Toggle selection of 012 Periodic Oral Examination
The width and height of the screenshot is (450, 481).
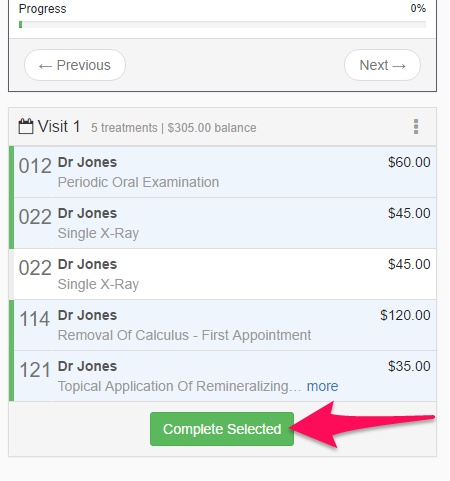pos(223,172)
